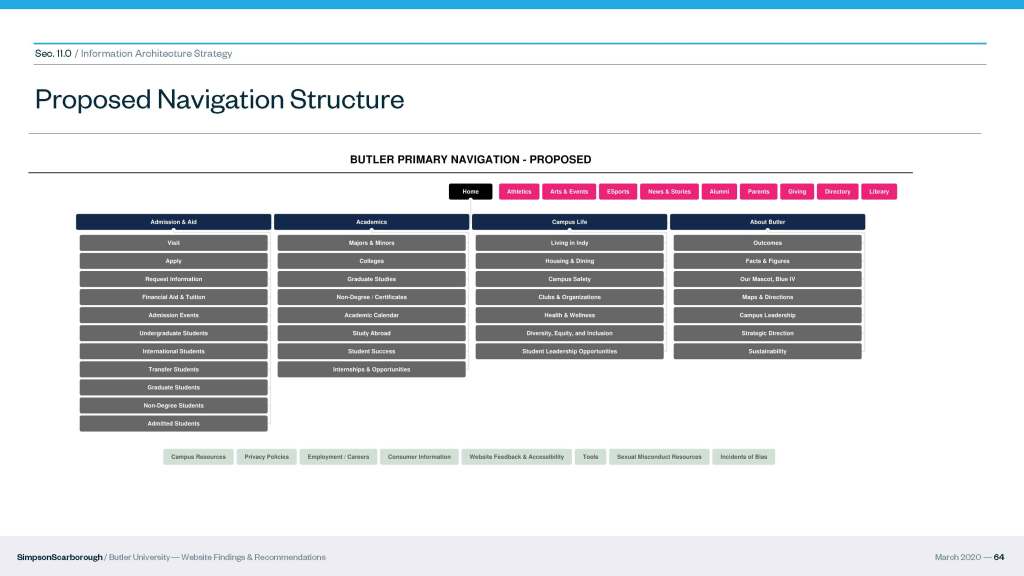This screenshot has height=576, width=1024.
Task: Select Our Mascot, Blue IV item
Action: click(767, 279)
